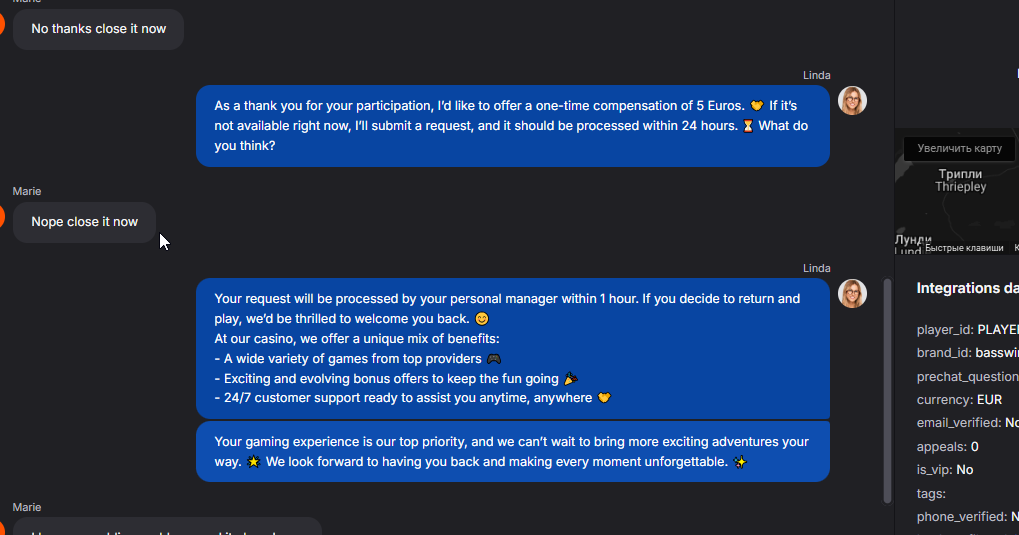Click Marie's orange avatar beside "Nope close it now"
The height and width of the screenshot is (535, 1019).
point(2,217)
